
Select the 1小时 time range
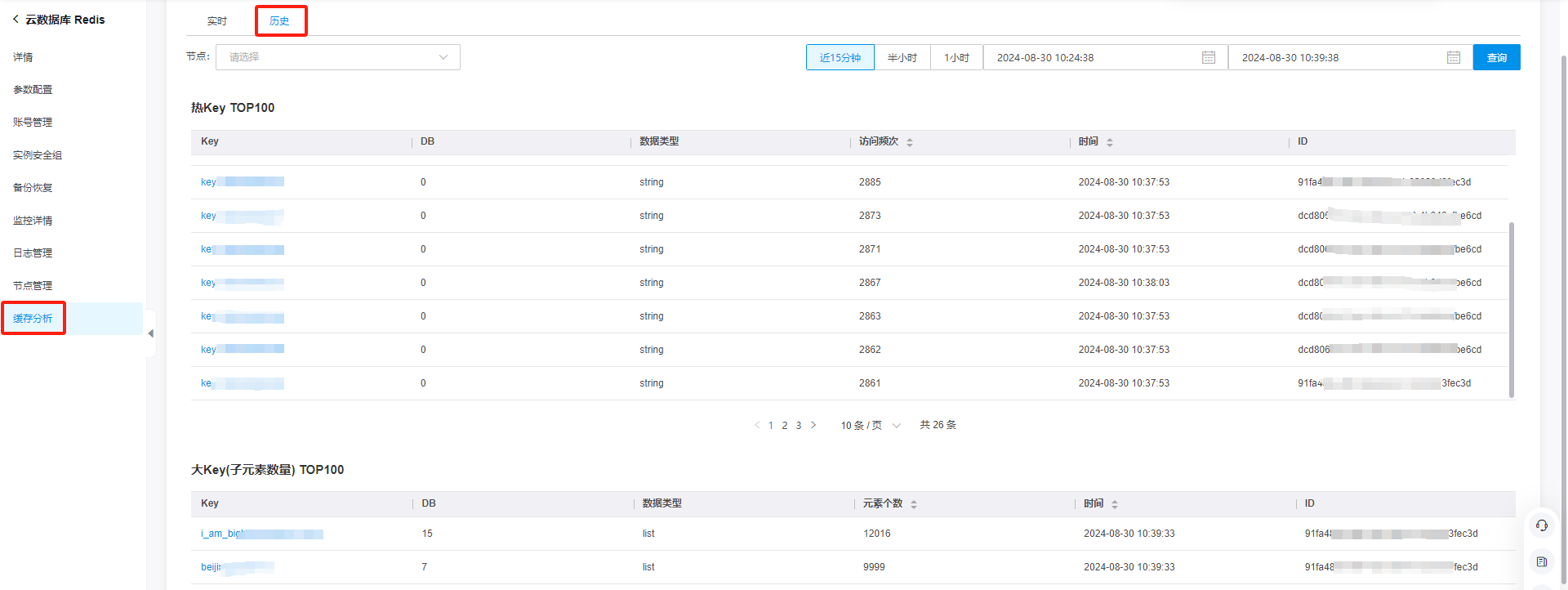[x=956, y=57]
